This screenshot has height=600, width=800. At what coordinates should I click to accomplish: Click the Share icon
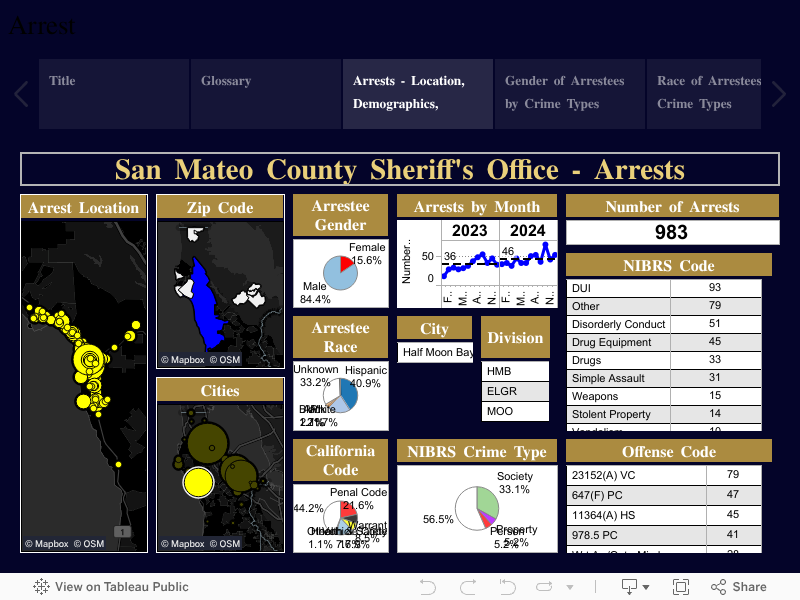[x=718, y=587]
